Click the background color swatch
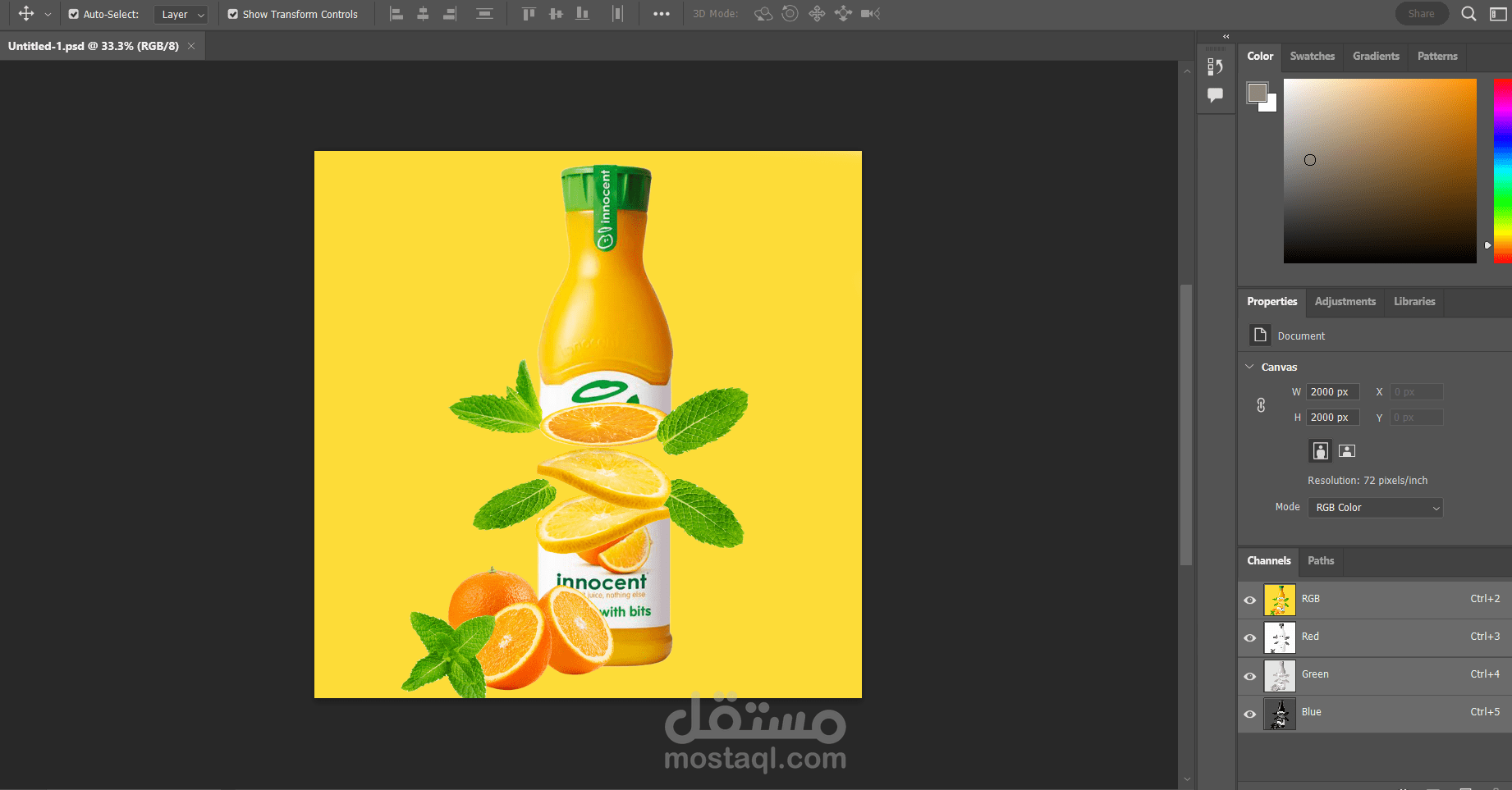 [1271, 106]
